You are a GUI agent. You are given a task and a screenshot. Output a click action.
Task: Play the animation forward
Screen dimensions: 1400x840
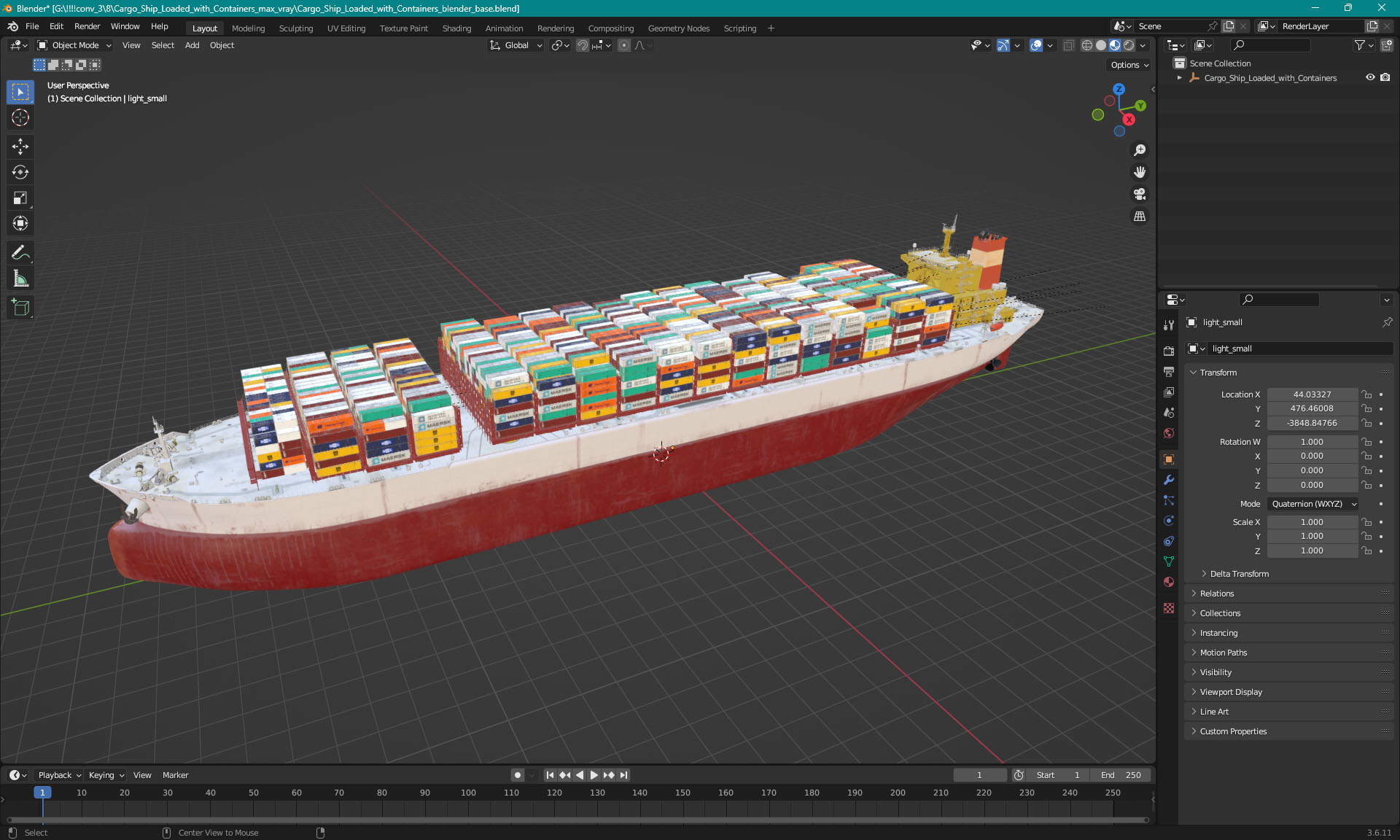pos(594,775)
